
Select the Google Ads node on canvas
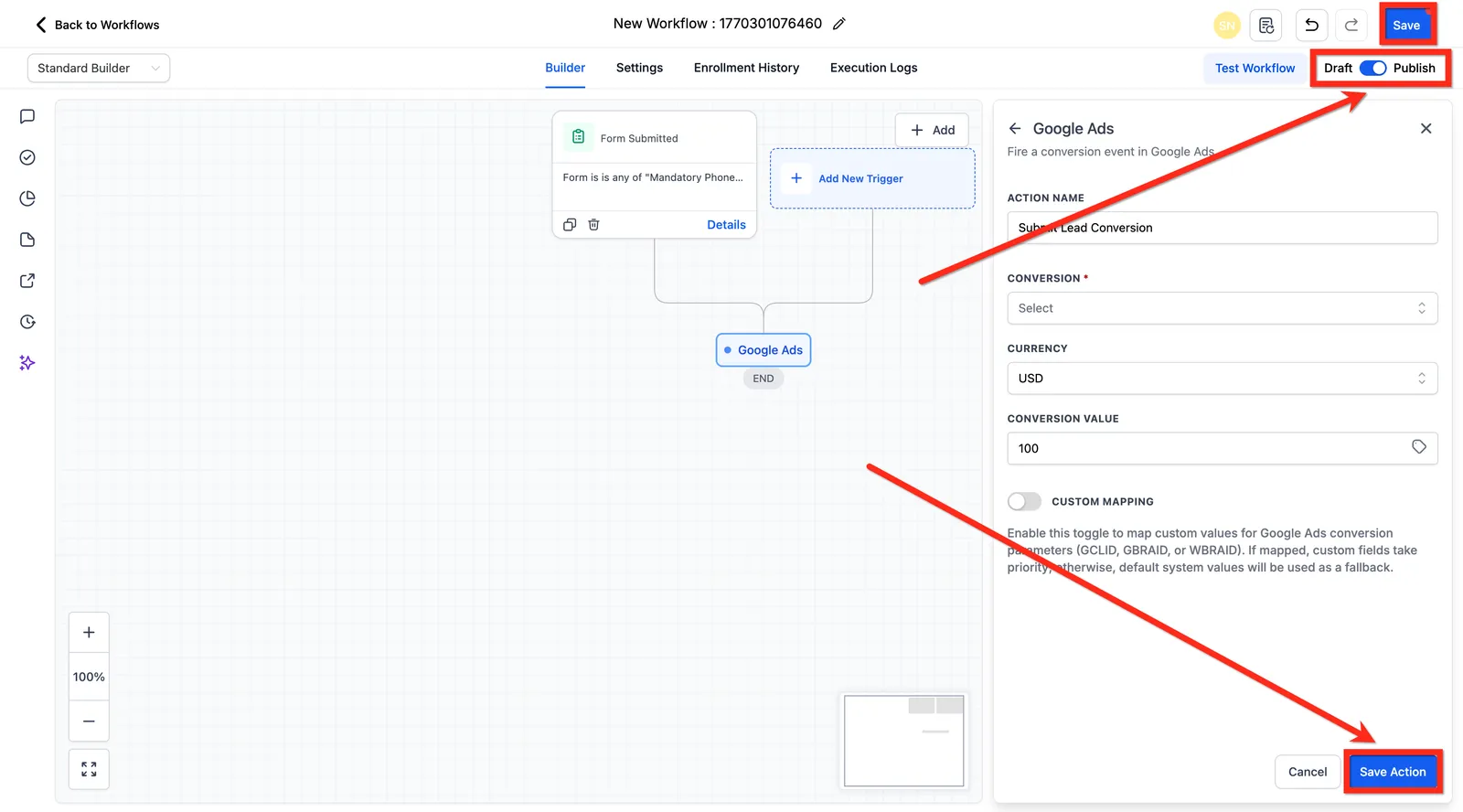[764, 350]
